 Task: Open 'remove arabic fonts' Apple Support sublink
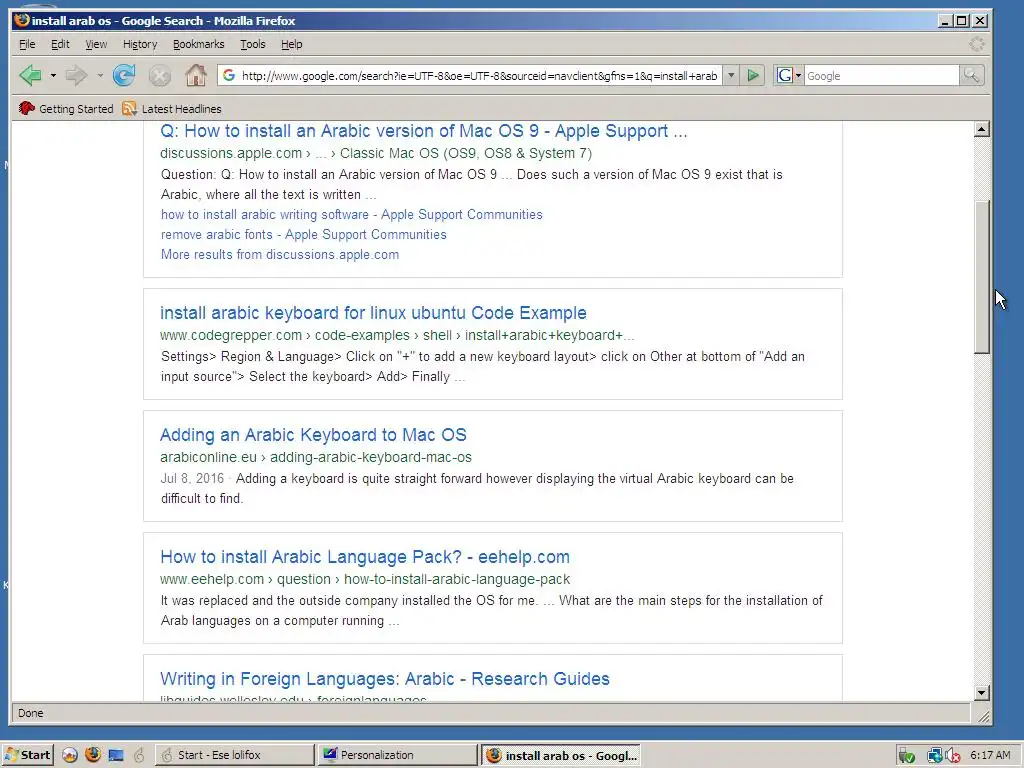point(304,234)
